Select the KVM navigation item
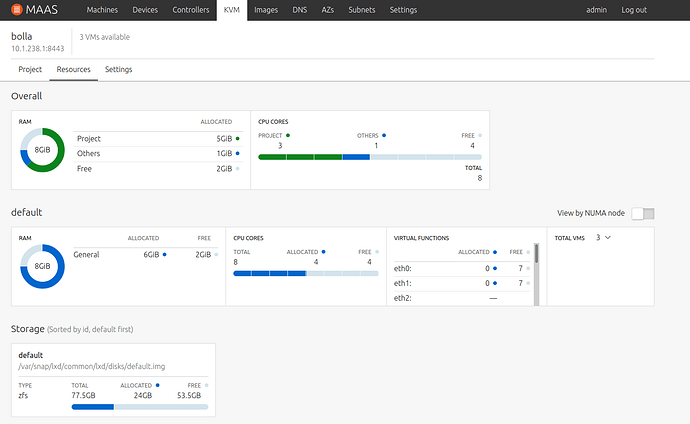Viewport: 690px width, 424px height. click(231, 10)
